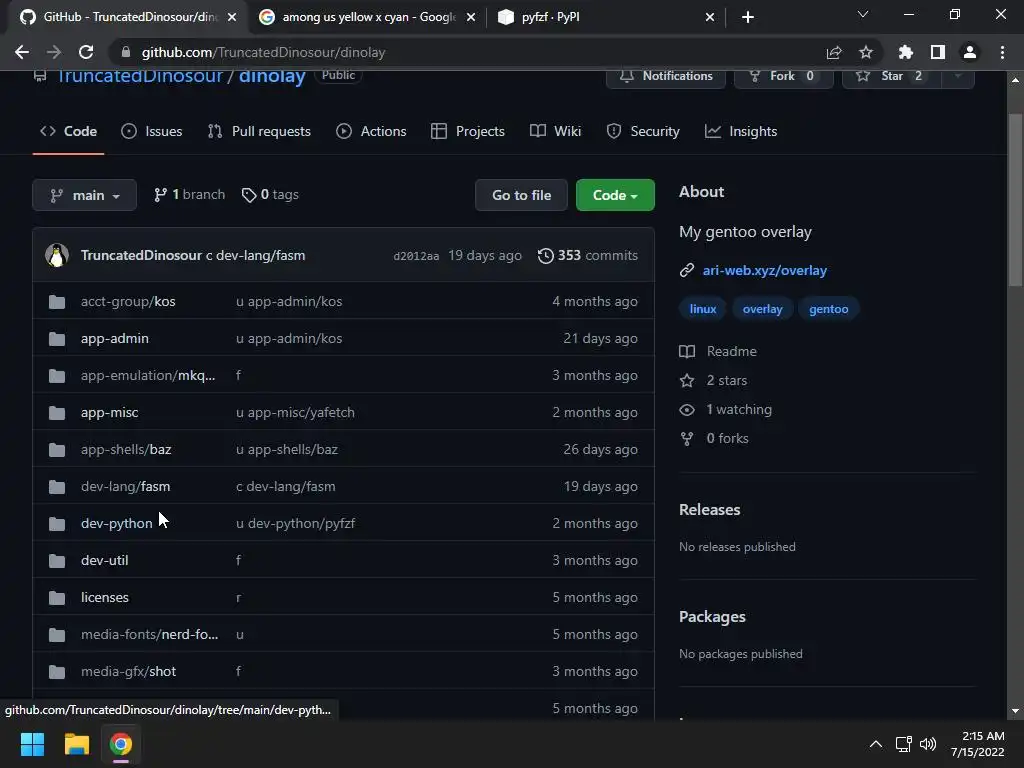Visit the ari-web.xyz/overlay link
This screenshot has height=768, width=1024.
pos(765,270)
